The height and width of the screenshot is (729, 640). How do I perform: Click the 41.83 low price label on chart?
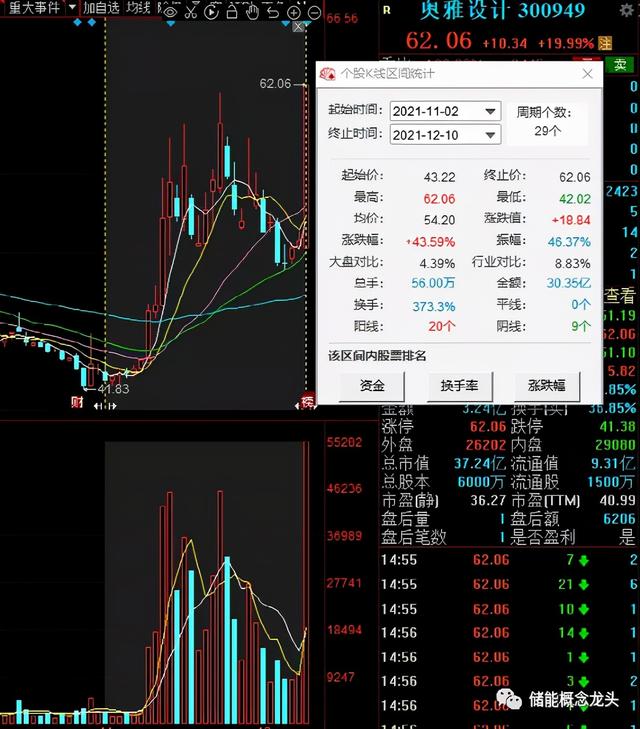click(x=113, y=389)
